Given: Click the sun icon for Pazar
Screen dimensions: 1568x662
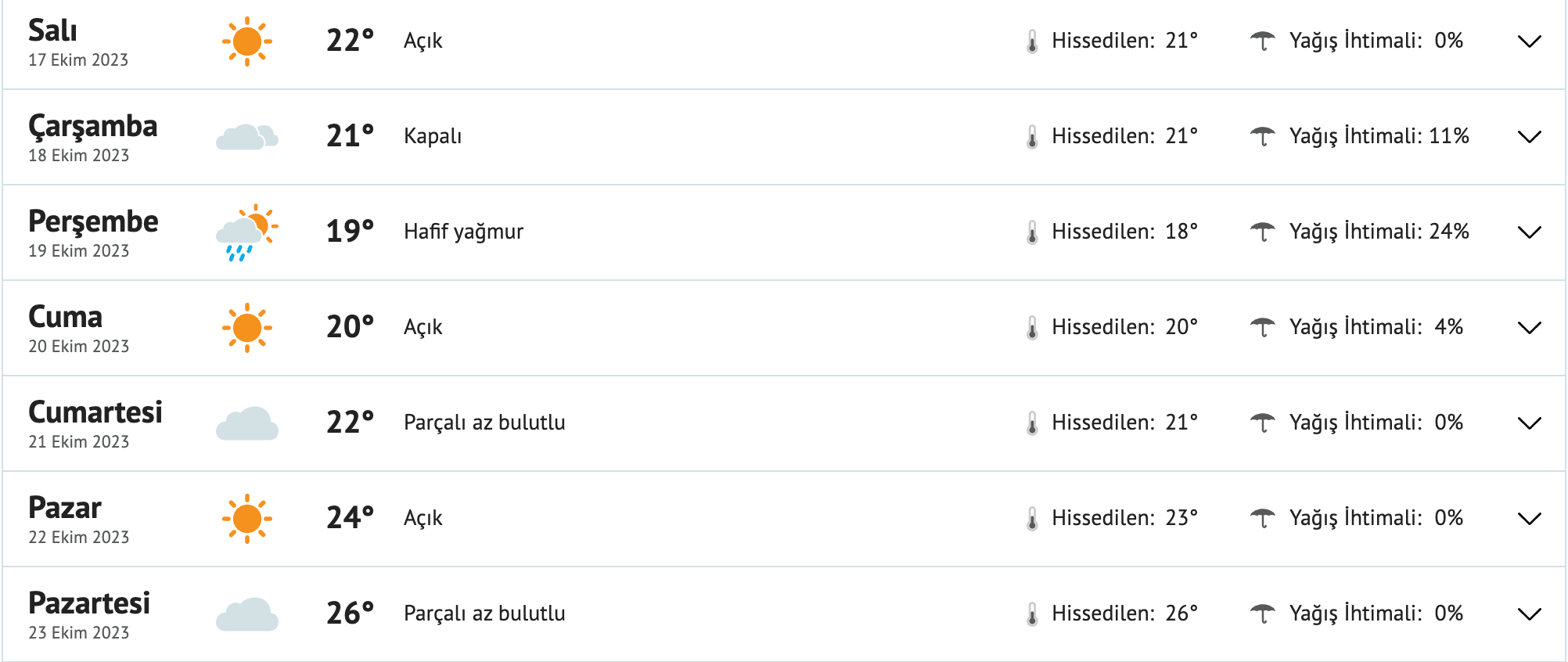Looking at the screenshot, I should tap(247, 517).
